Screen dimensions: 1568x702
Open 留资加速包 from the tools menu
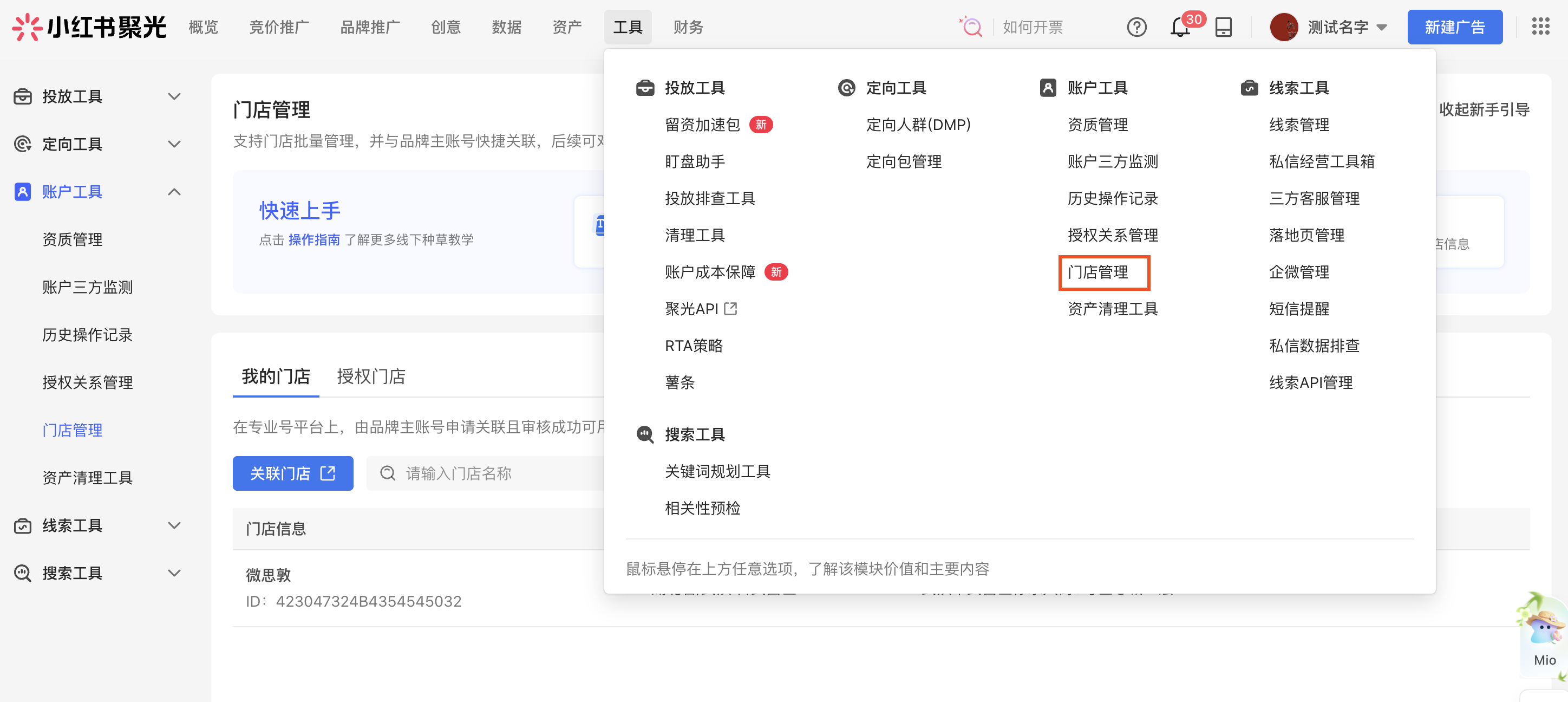(x=702, y=125)
